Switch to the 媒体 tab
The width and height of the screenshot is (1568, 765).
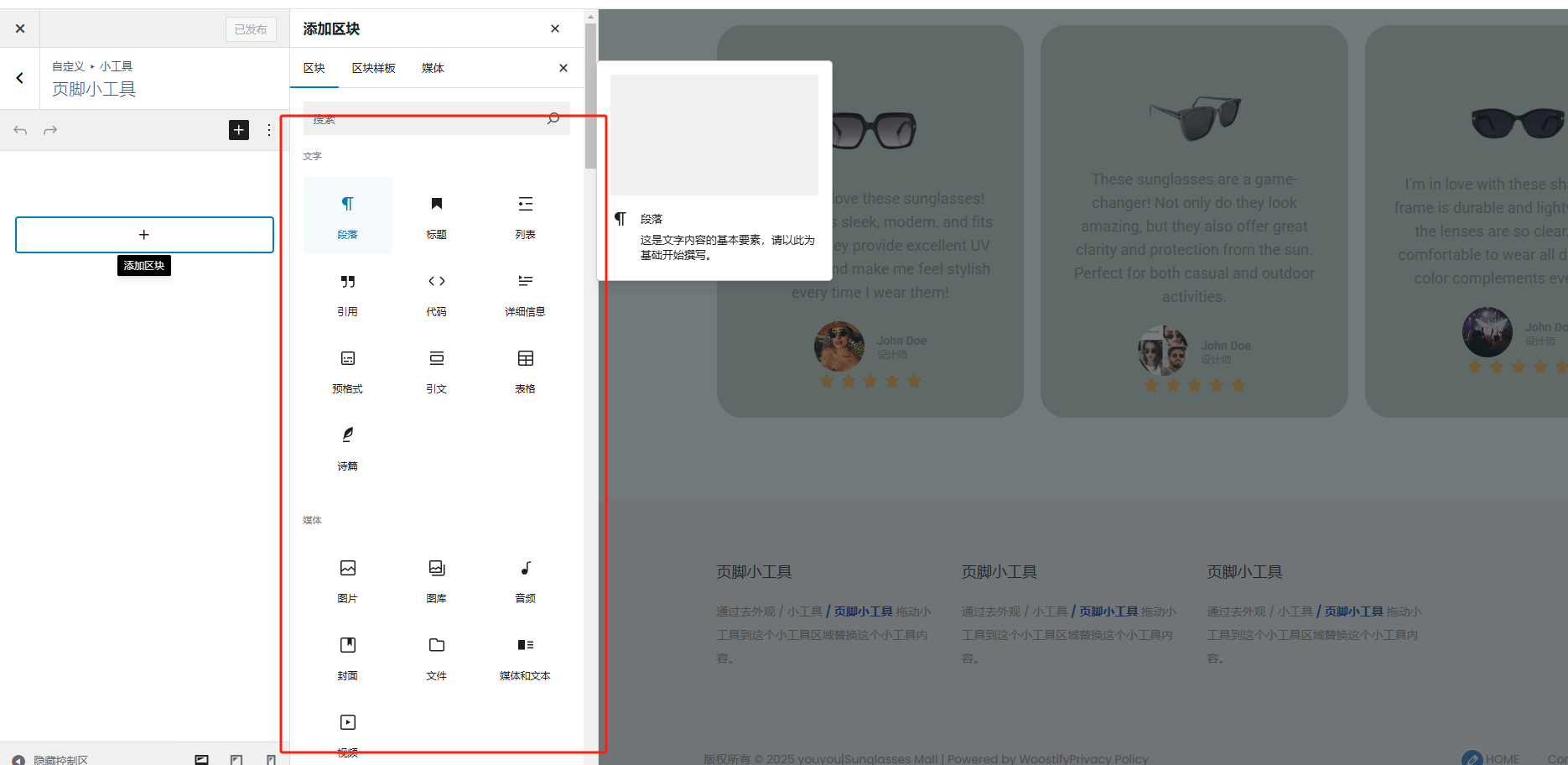433,68
